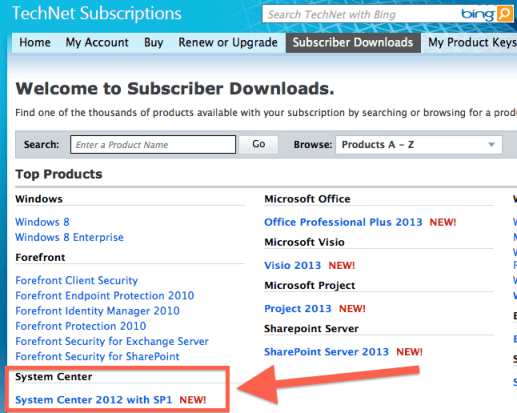The image size is (517, 413).
Task: Open Forefront Protection 2010 link
Action: coord(81,326)
